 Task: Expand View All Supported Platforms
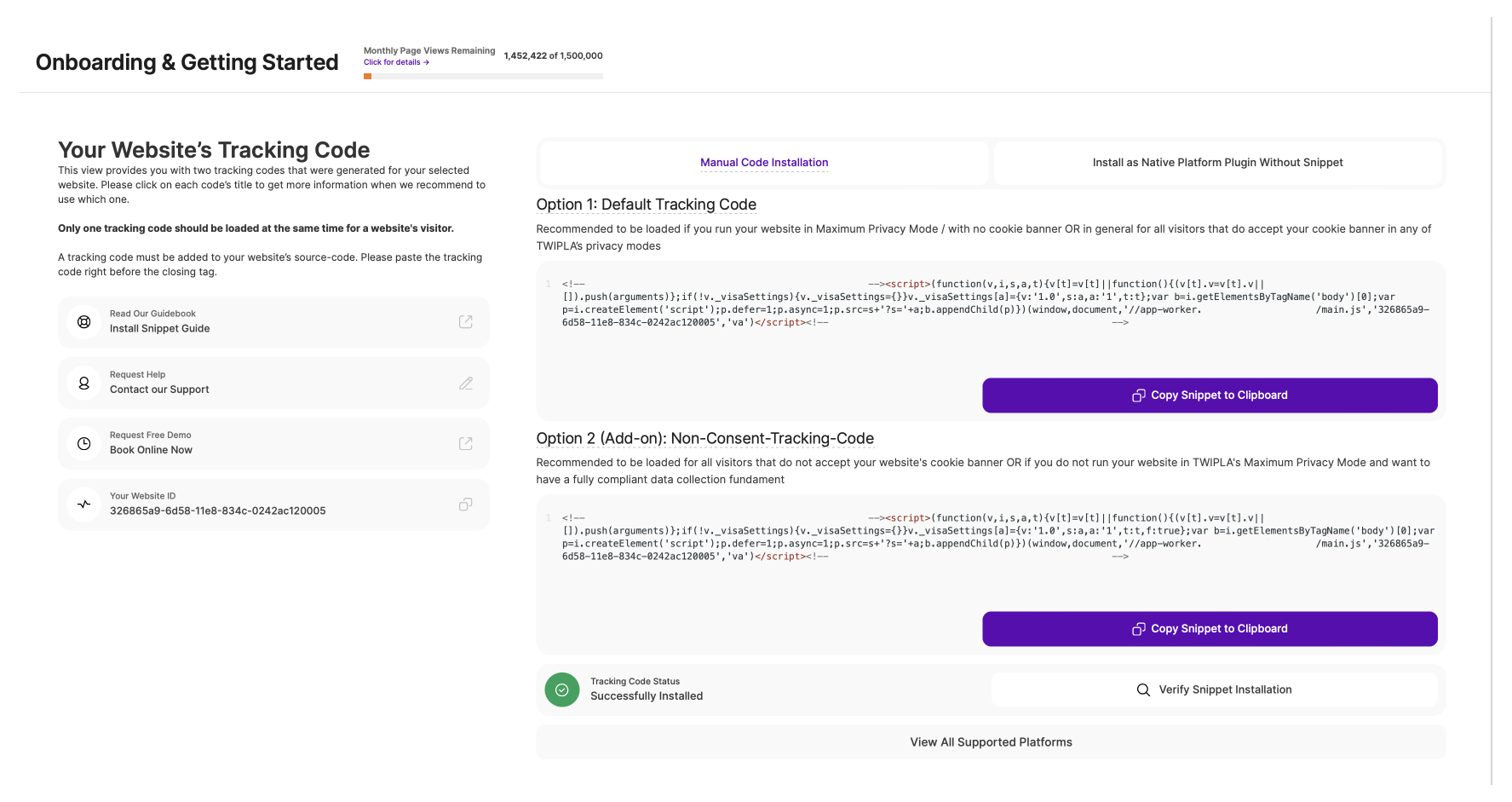pyautogui.click(x=991, y=742)
